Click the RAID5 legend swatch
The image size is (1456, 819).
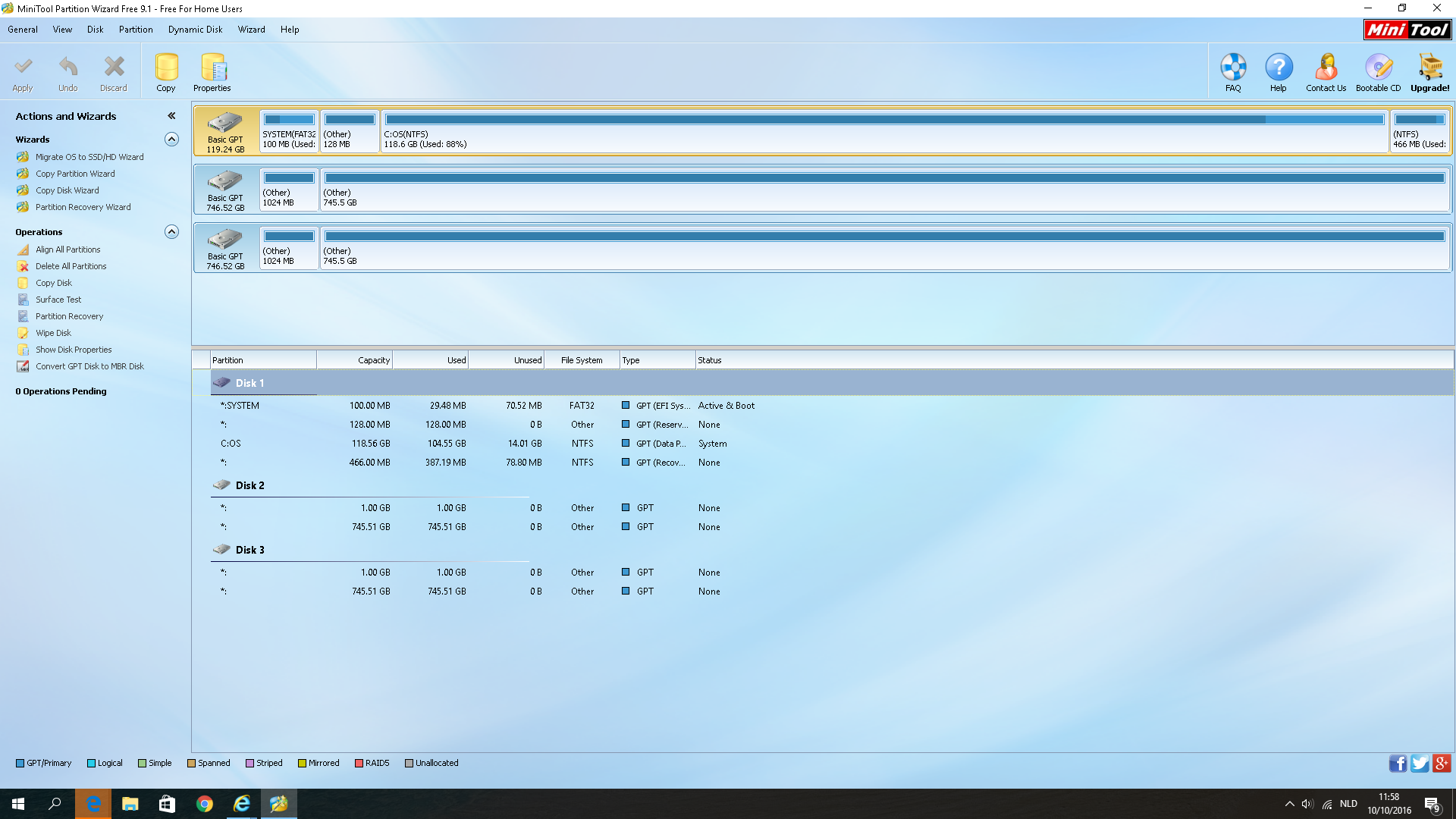[359, 763]
